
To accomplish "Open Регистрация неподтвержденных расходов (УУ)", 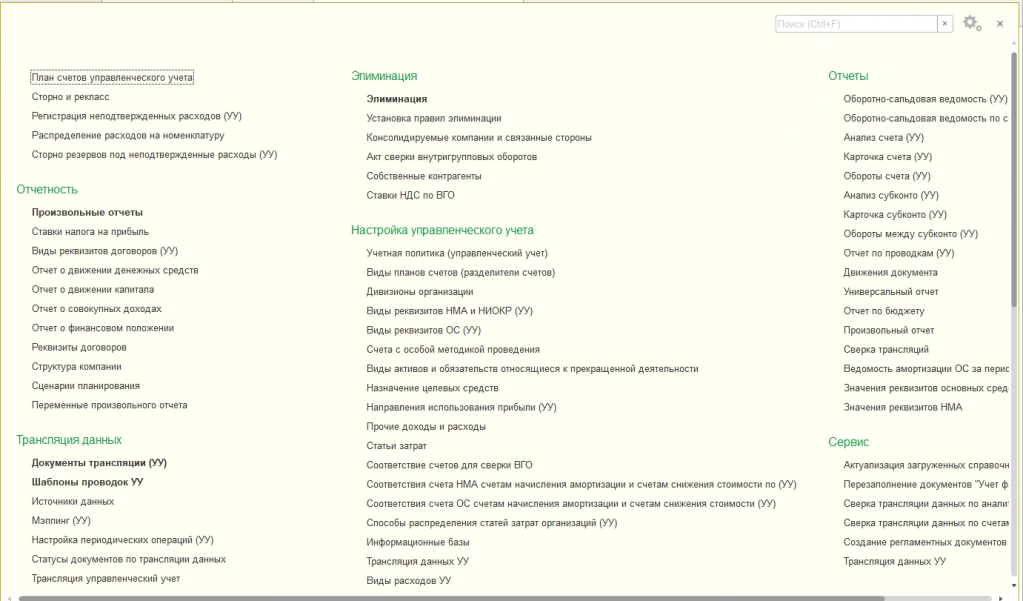I will coord(136,116).
